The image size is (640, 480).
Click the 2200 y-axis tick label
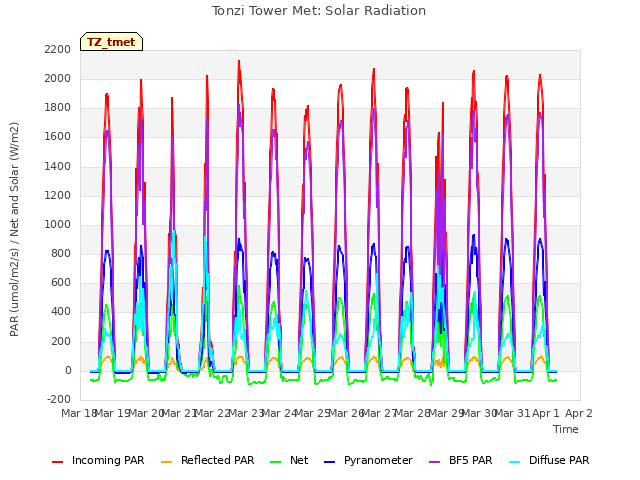coord(58,49)
